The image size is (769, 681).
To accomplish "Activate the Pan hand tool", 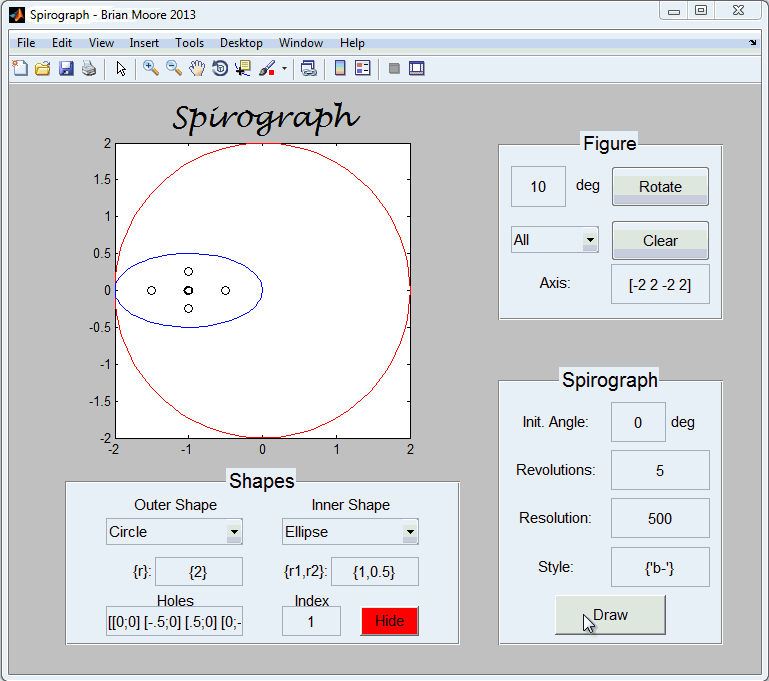I will coord(197,69).
